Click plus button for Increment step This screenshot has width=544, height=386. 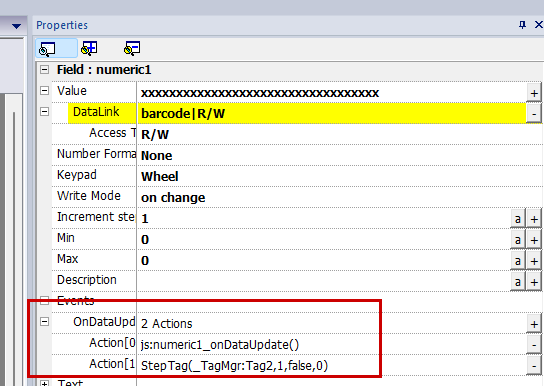(x=534, y=219)
